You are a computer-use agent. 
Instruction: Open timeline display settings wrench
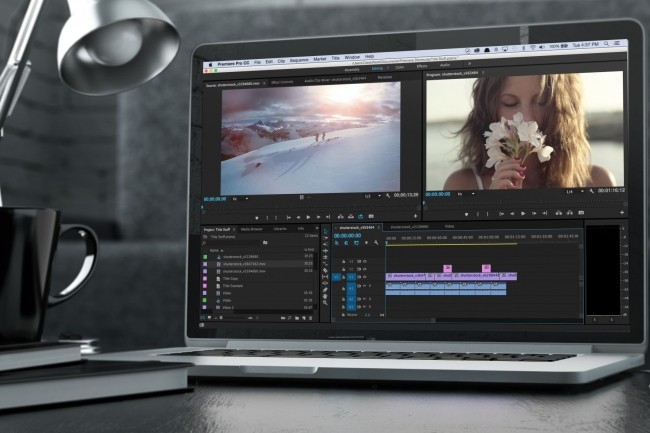(x=376, y=243)
